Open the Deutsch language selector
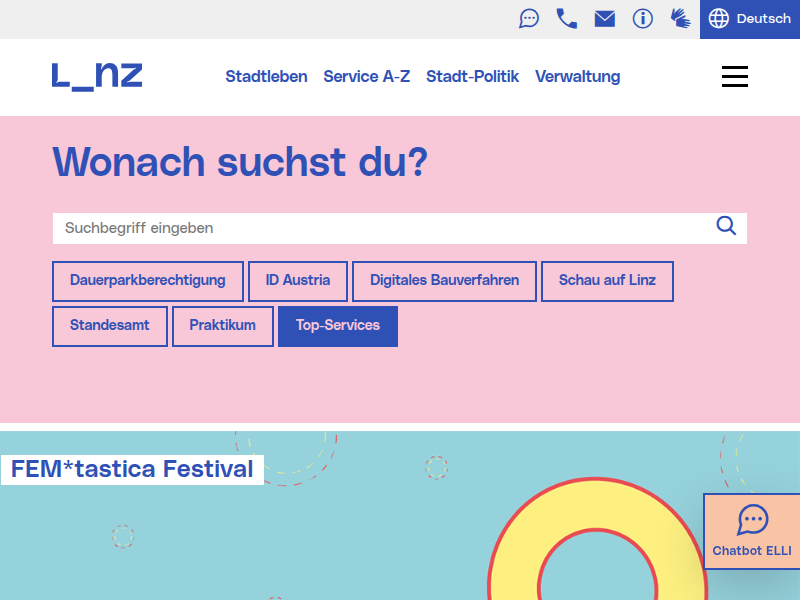The height and width of the screenshot is (600, 800). click(749, 19)
